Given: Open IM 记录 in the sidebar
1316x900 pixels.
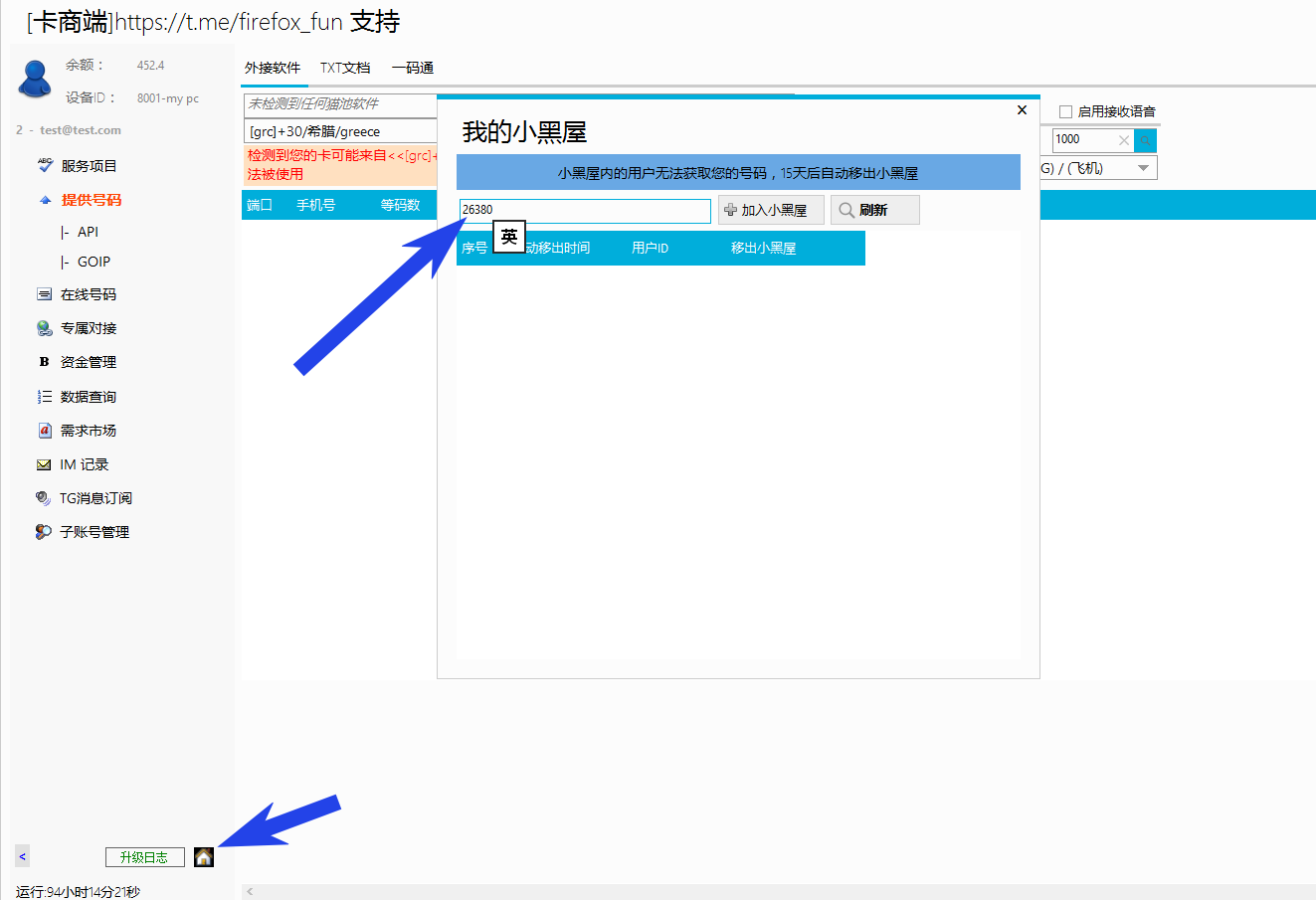Looking at the screenshot, I should pos(85,464).
